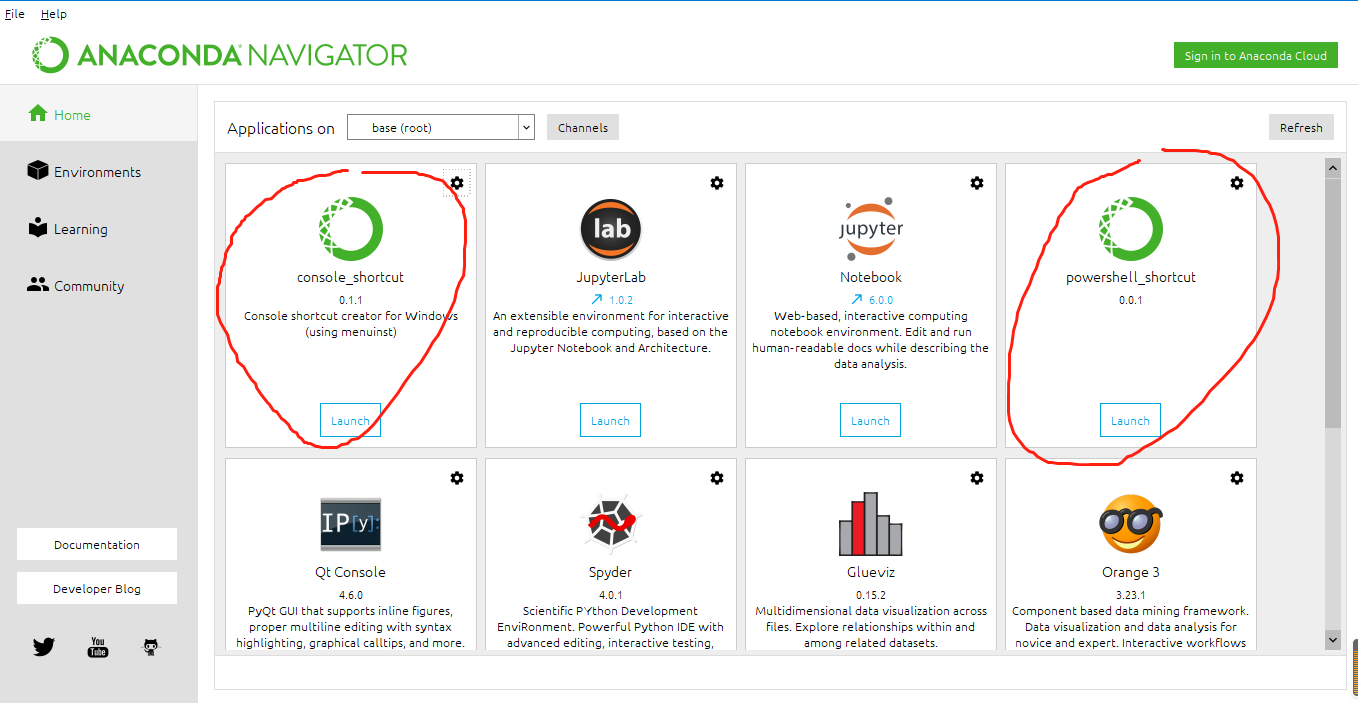Image resolution: width=1358 pixels, height=703 pixels.
Task: Open the Developer Blog link button
Action: [x=97, y=588]
